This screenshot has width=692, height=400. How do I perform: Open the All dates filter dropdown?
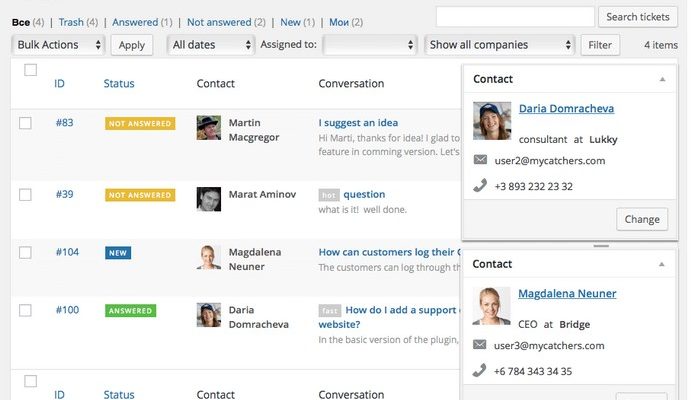click(x=210, y=45)
